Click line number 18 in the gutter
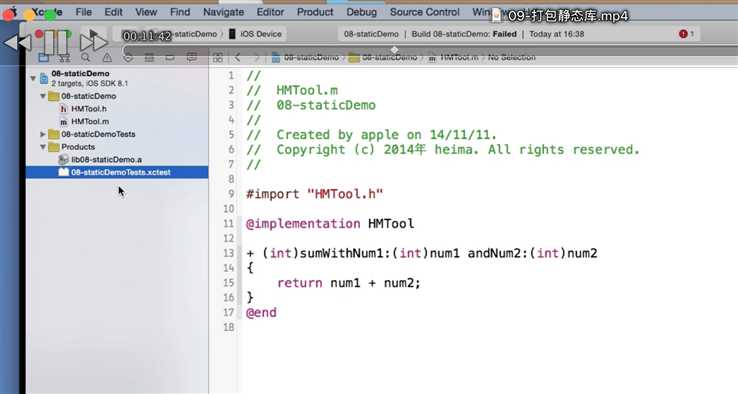The height and width of the screenshot is (394, 738). pyautogui.click(x=229, y=327)
